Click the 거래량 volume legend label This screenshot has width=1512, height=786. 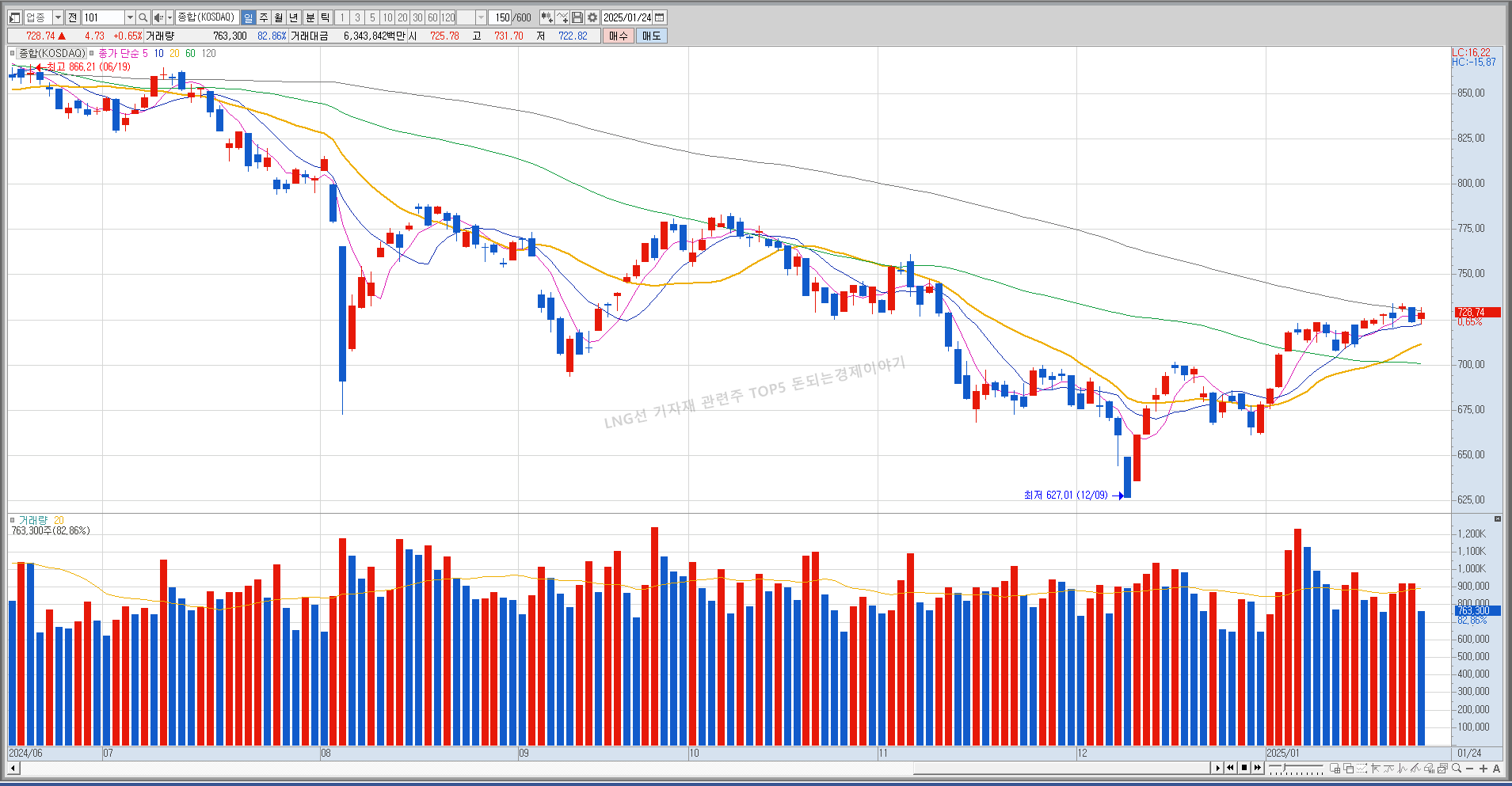pyautogui.click(x=33, y=520)
